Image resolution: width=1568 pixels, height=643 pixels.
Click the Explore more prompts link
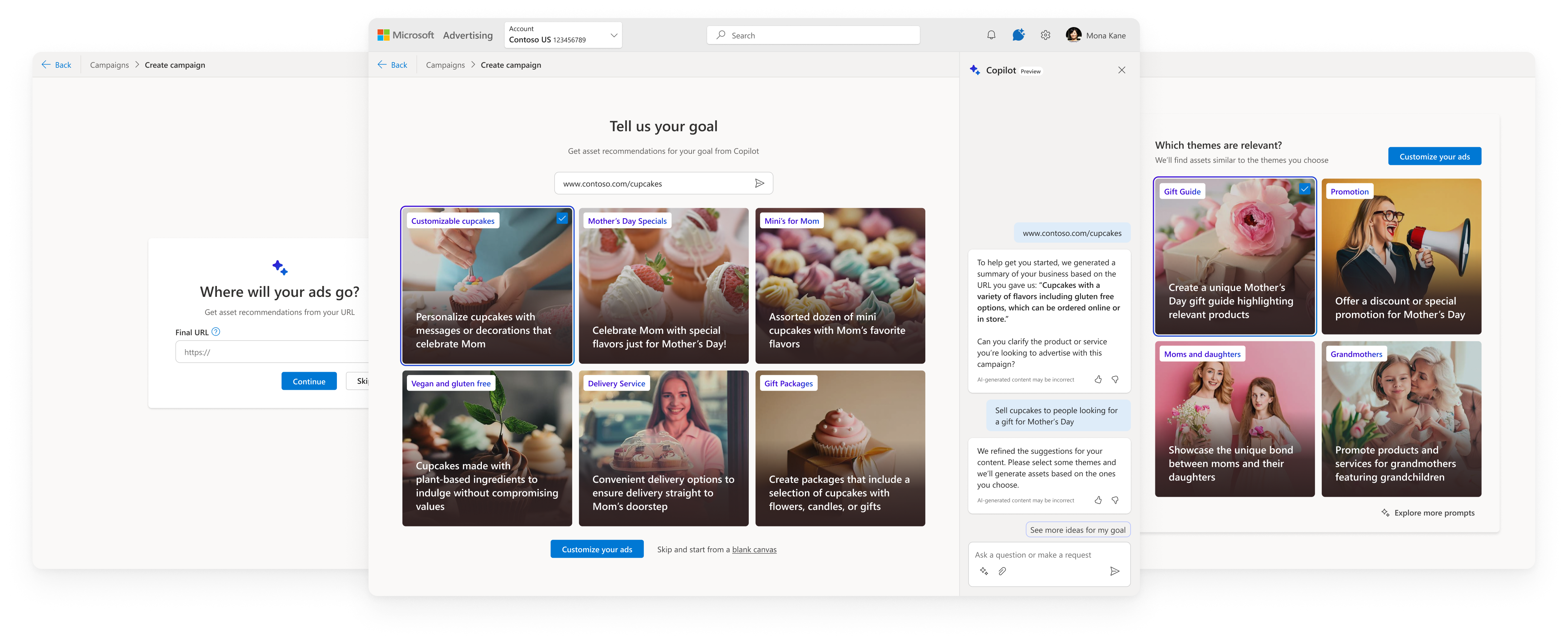point(1434,513)
